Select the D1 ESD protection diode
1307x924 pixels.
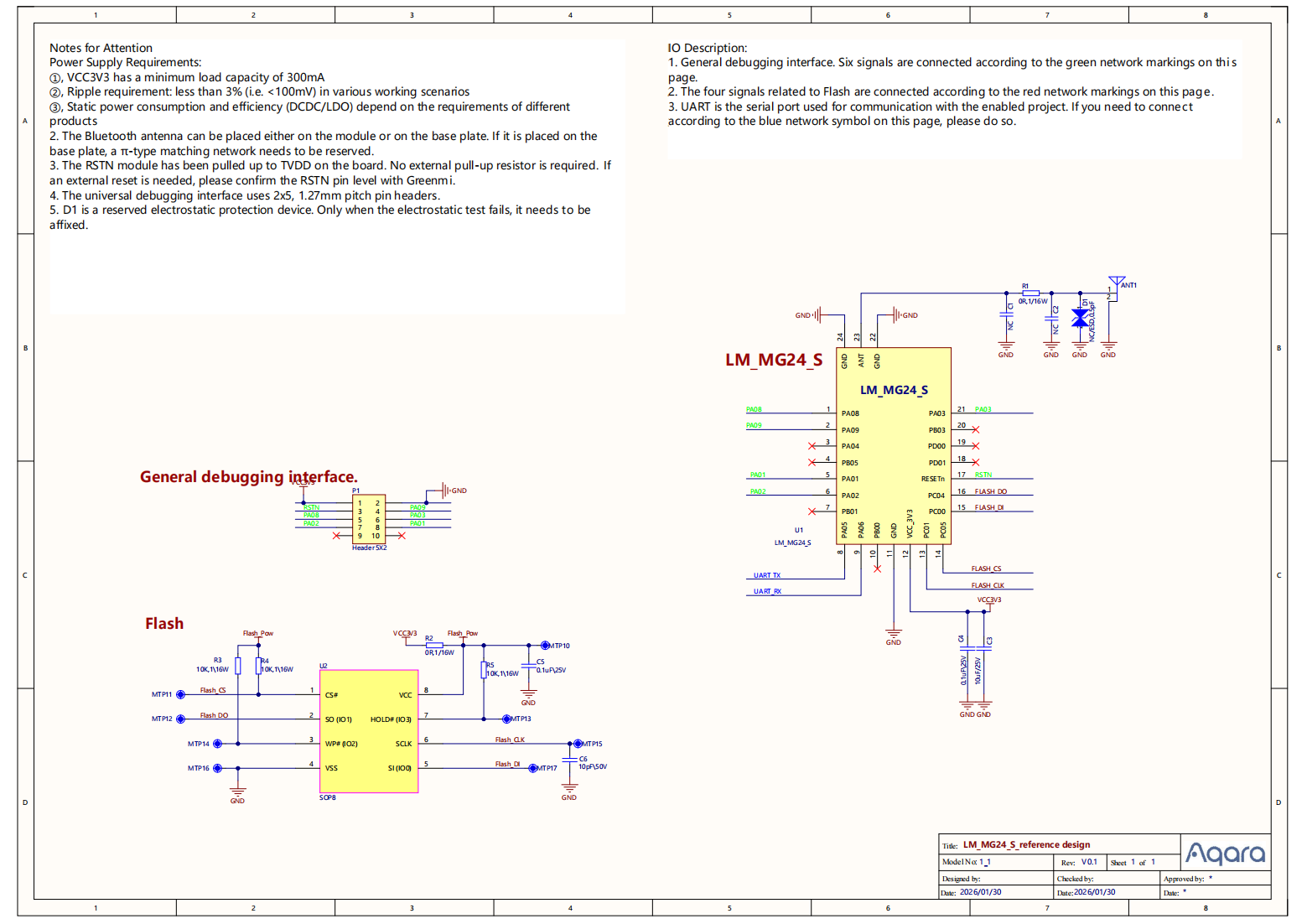coord(1080,318)
